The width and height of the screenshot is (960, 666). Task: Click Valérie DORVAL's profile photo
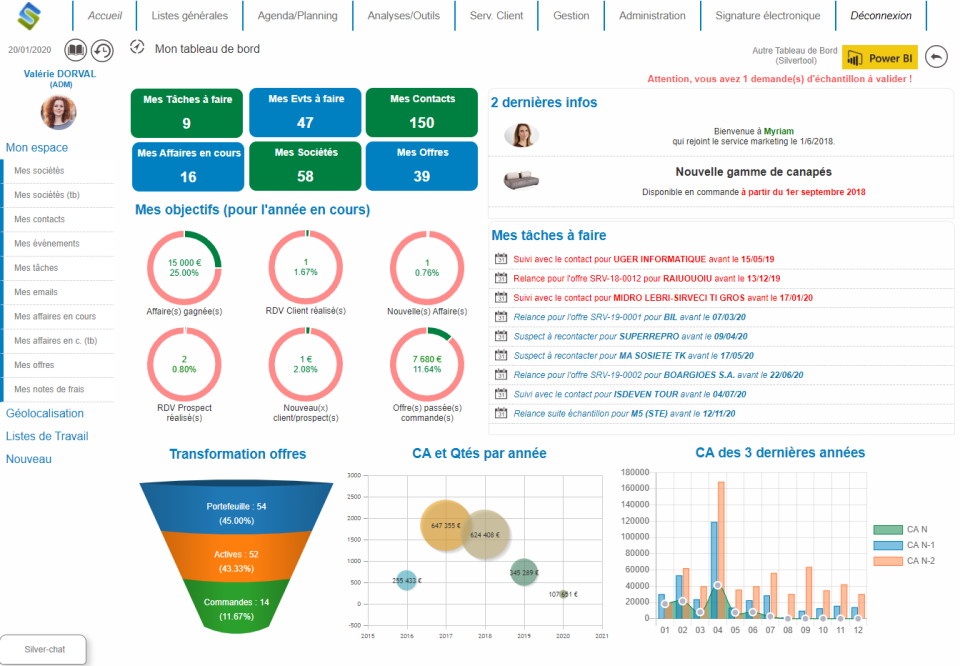pyautogui.click(x=58, y=111)
